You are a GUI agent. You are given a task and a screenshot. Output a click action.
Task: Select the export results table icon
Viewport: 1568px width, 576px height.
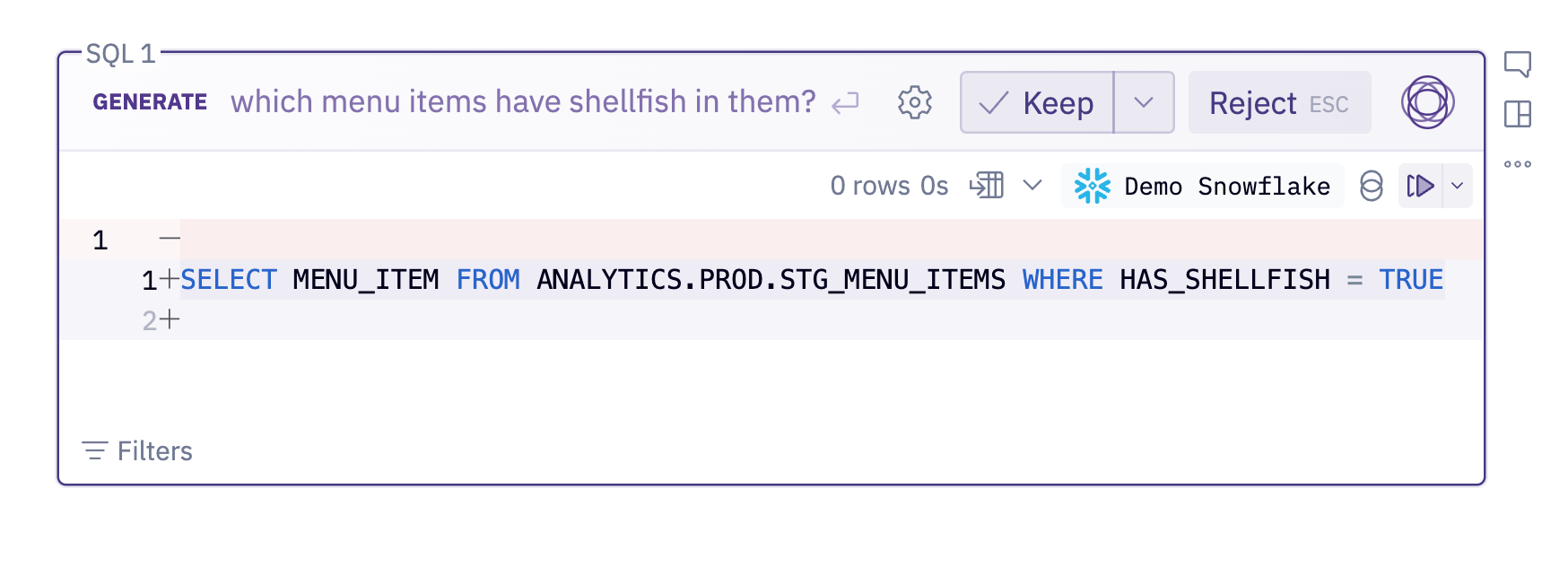[x=988, y=185]
